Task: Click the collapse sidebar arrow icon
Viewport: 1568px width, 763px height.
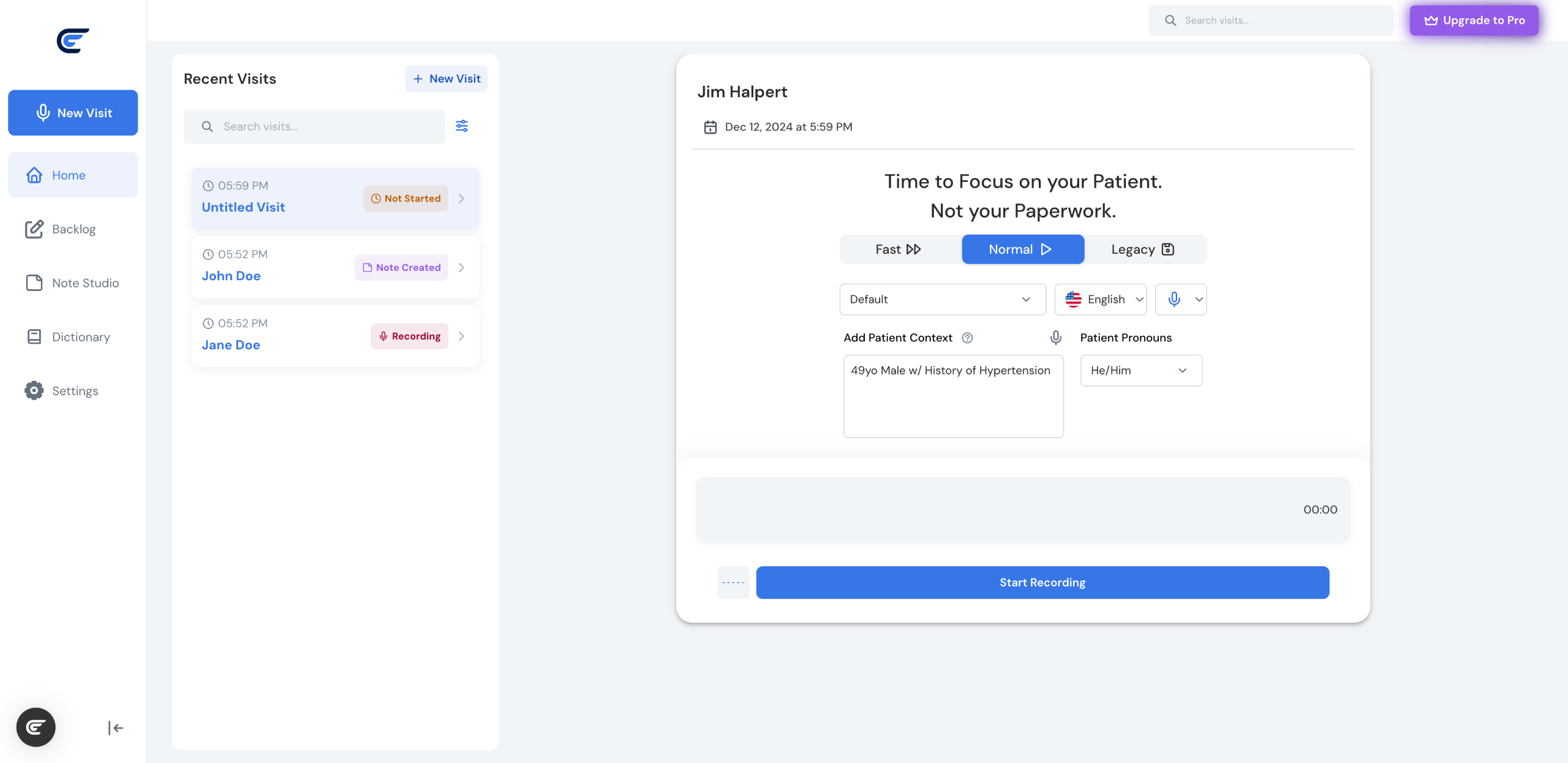Action: [x=115, y=727]
